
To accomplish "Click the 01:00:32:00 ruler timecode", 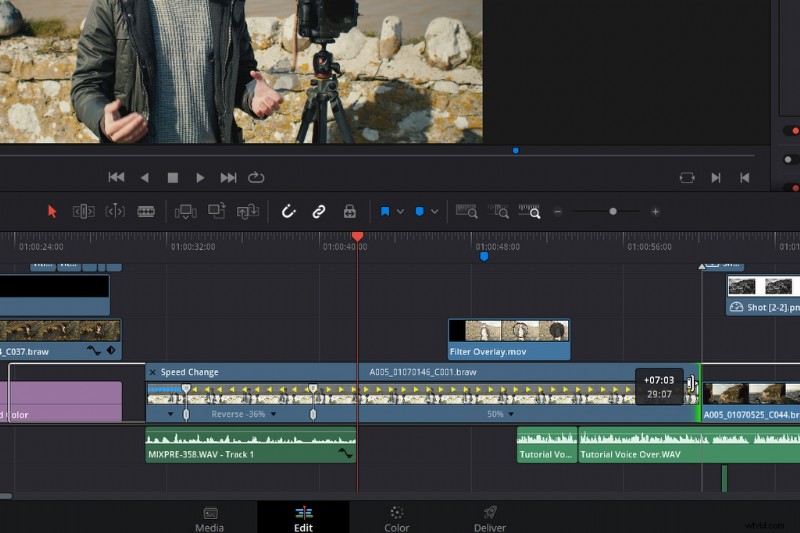I will pos(193,247).
